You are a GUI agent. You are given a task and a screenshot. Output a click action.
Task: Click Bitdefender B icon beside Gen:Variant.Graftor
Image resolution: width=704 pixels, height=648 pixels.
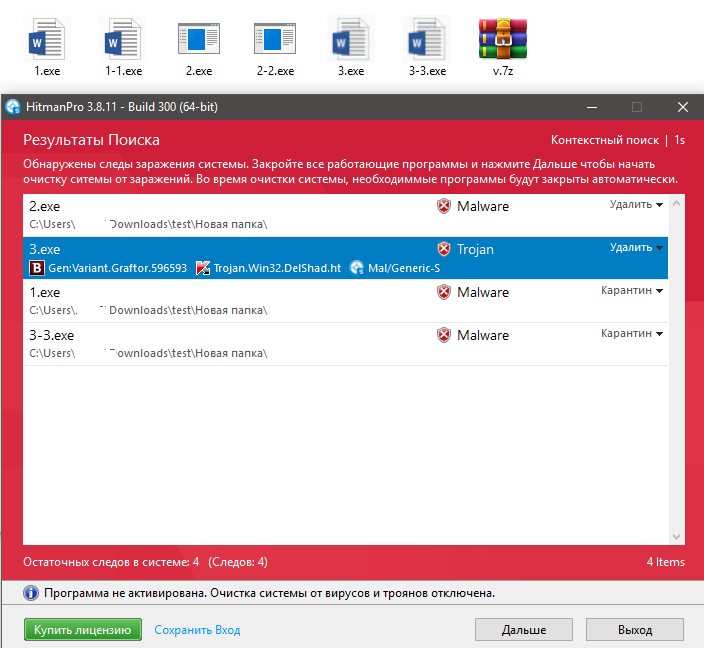(x=36, y=268)
